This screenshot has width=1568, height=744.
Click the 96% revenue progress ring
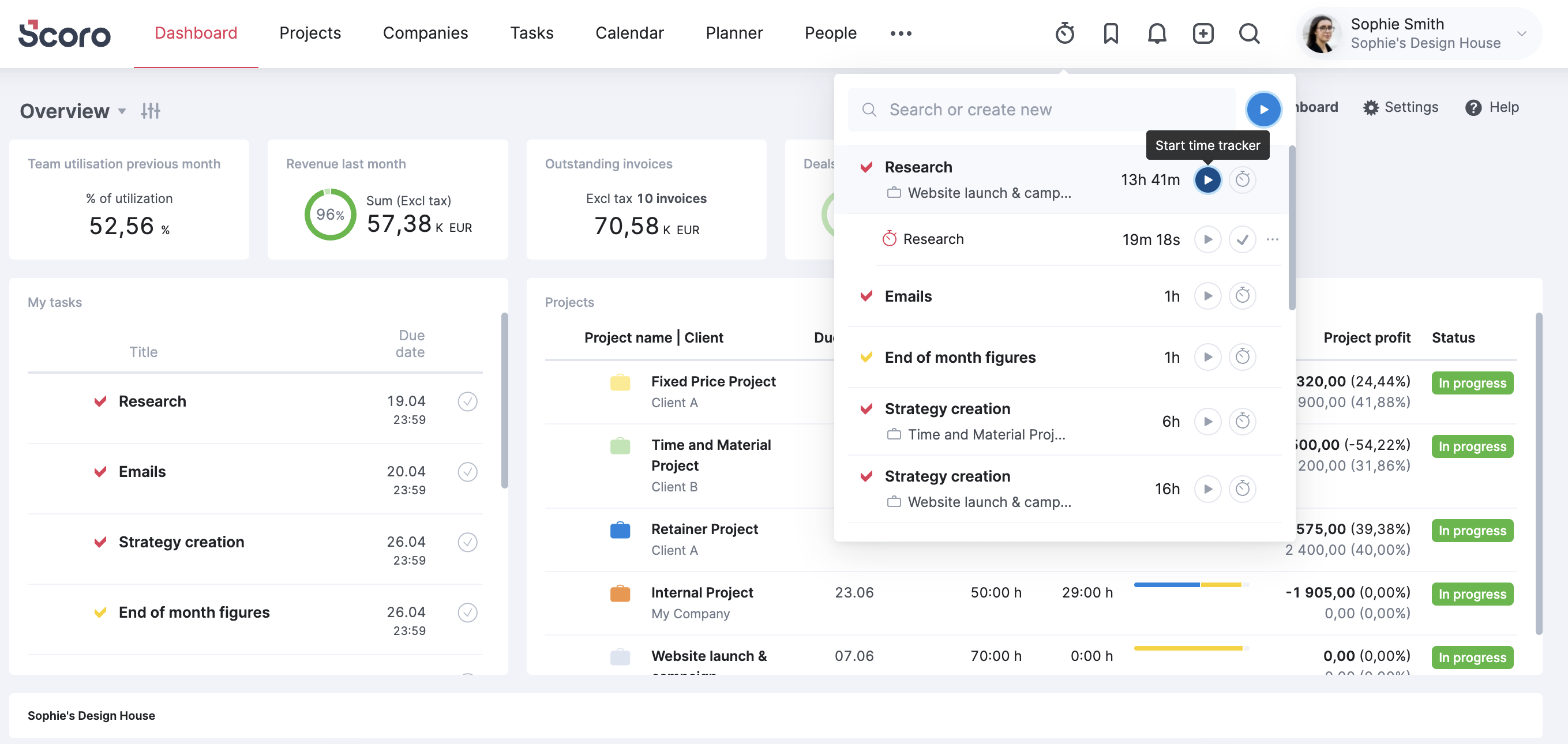[330, 214]
